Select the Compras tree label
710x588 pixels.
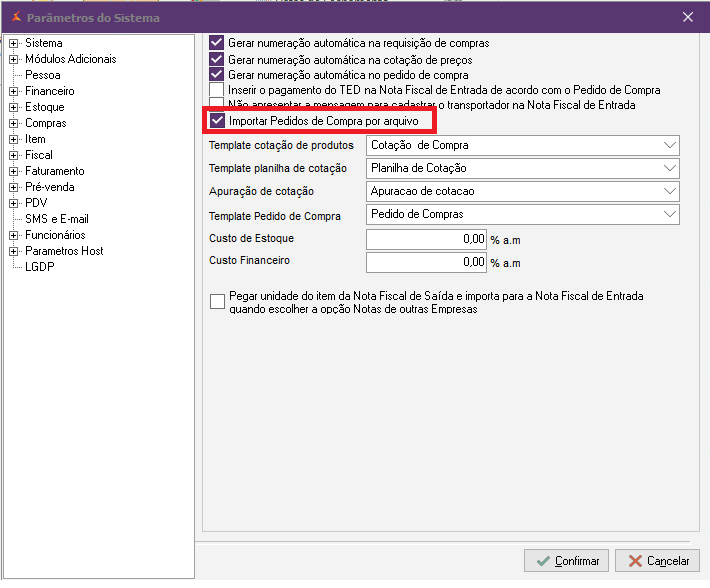click(46, 123)
